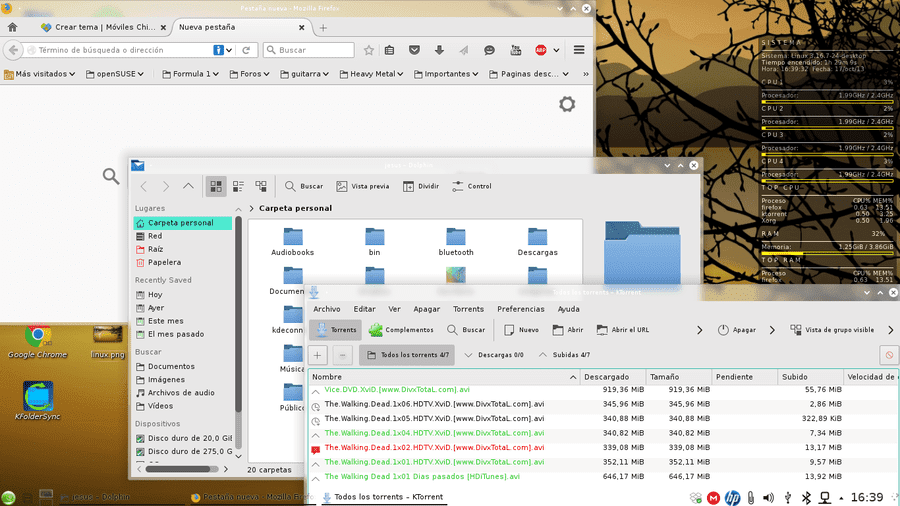Click KTorrent Apagar toolbar button
The width and height of the screenshot is (900, 506).
coord(736,330)
